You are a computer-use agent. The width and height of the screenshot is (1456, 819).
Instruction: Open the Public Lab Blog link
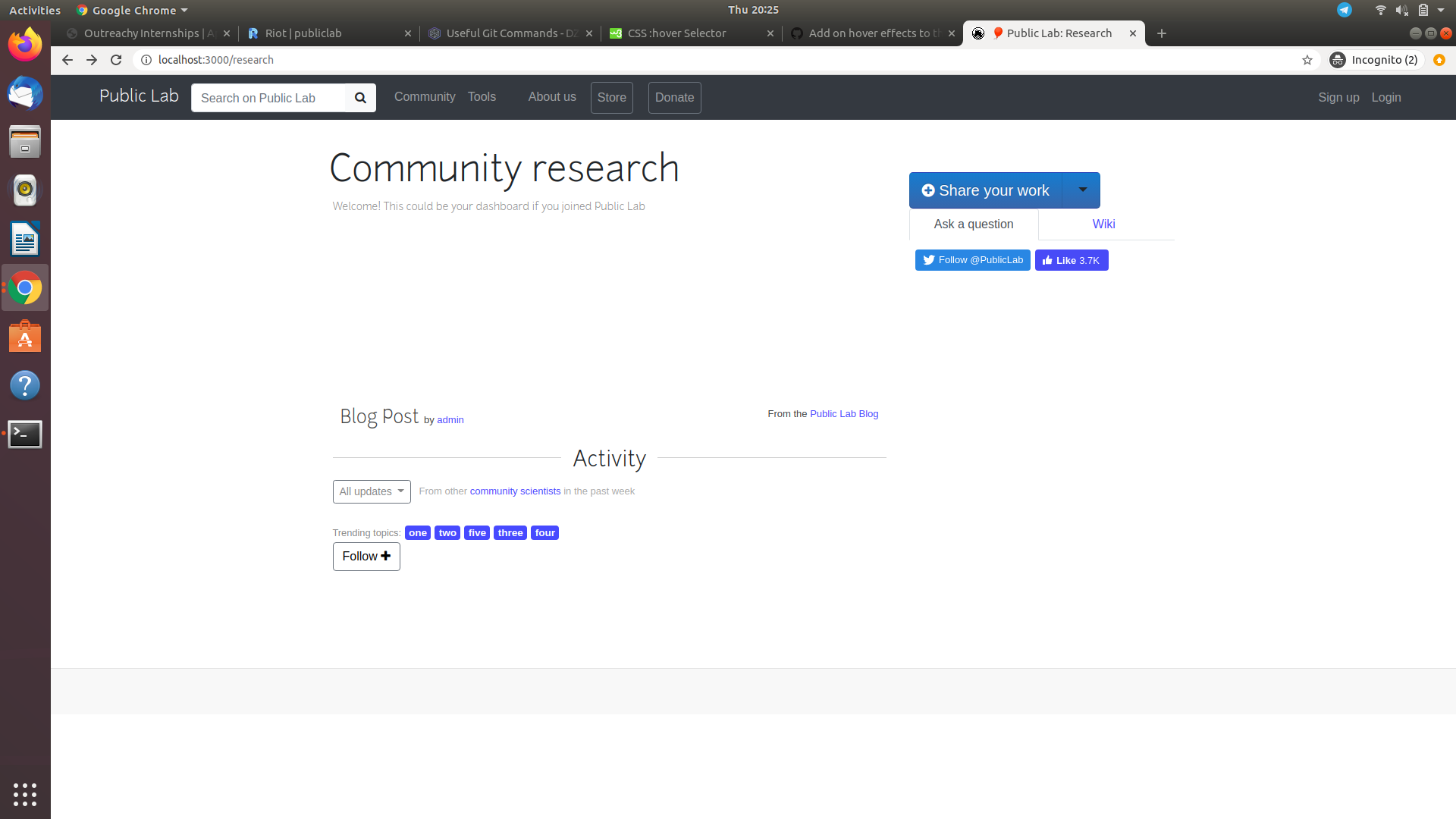click(843, 413)
